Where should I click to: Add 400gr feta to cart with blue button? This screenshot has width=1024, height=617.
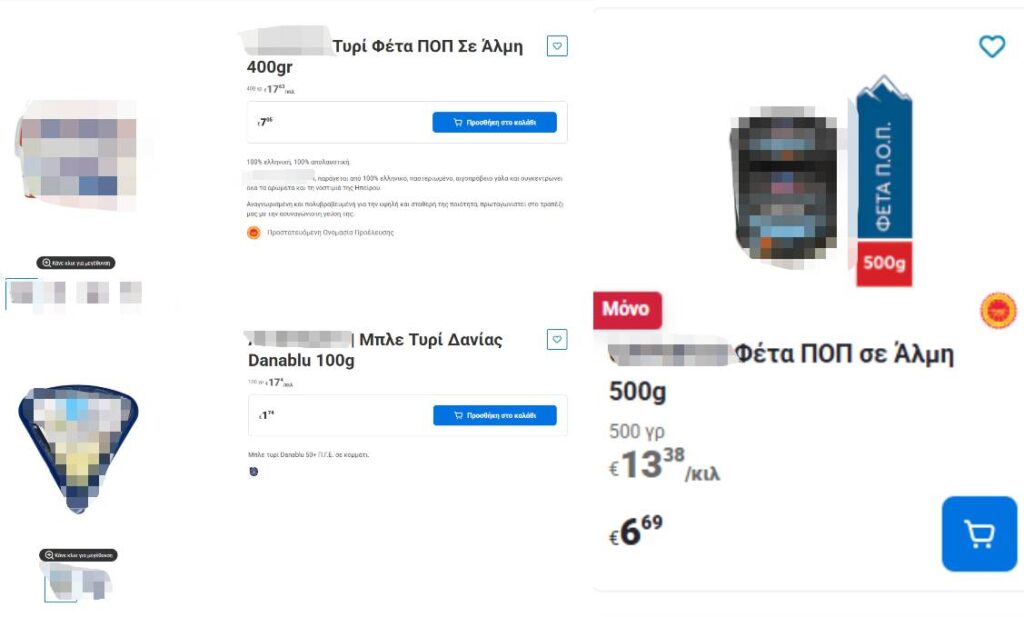point(494,122)
